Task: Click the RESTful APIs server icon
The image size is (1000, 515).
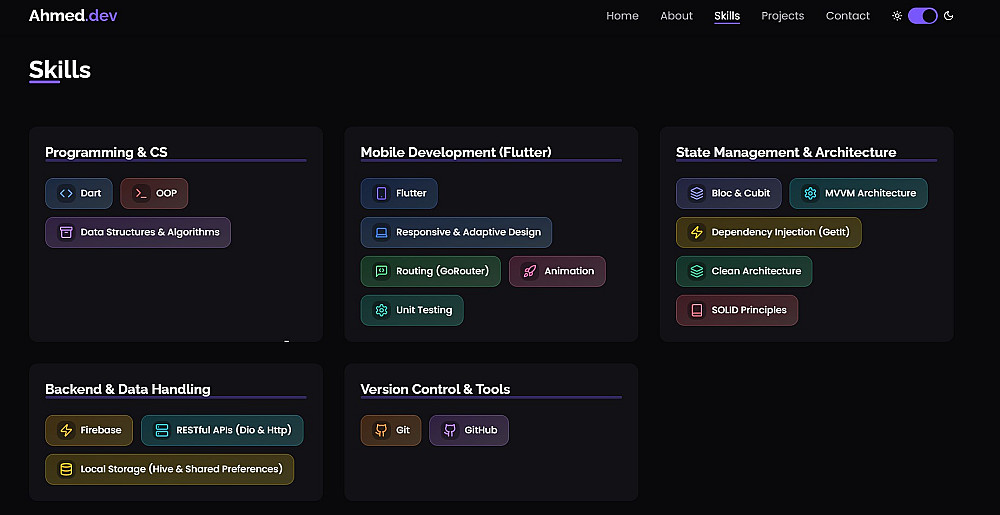Action: pyautogui.click(x=162, y=430)
